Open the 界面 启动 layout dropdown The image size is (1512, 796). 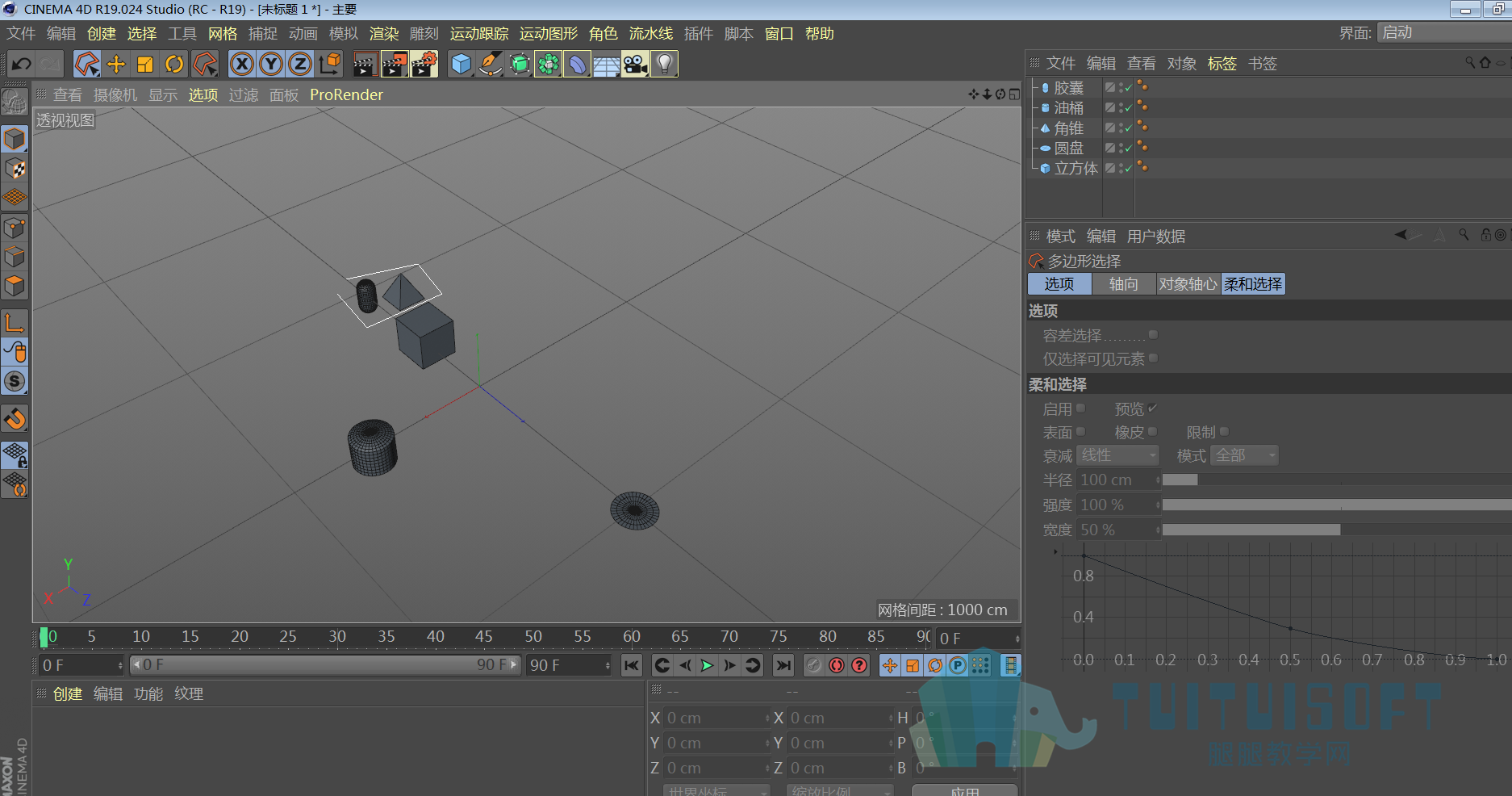(1444, 32)
